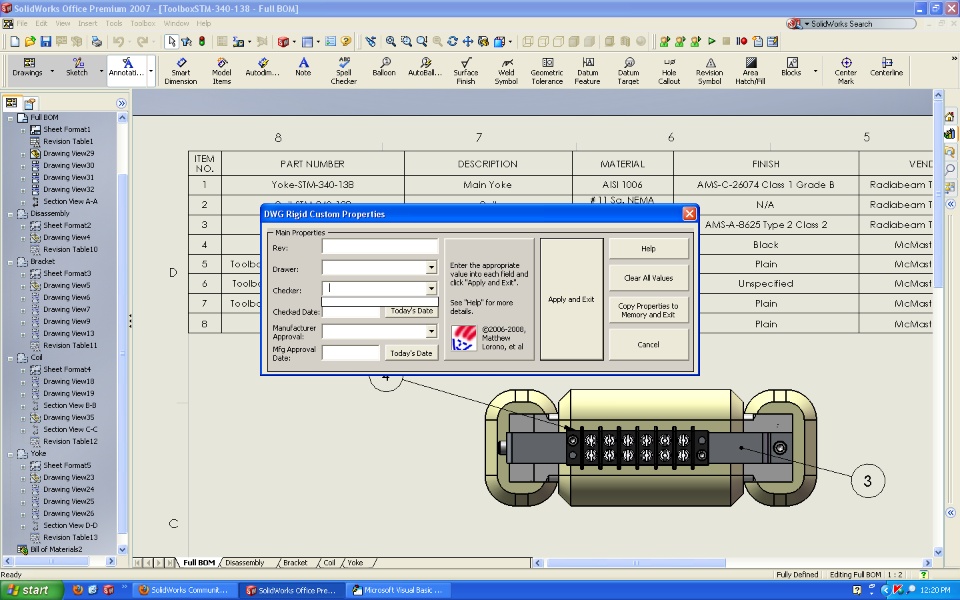Add a Revision Symbol
Screen dimensions: 960x600
coord(710,71)
